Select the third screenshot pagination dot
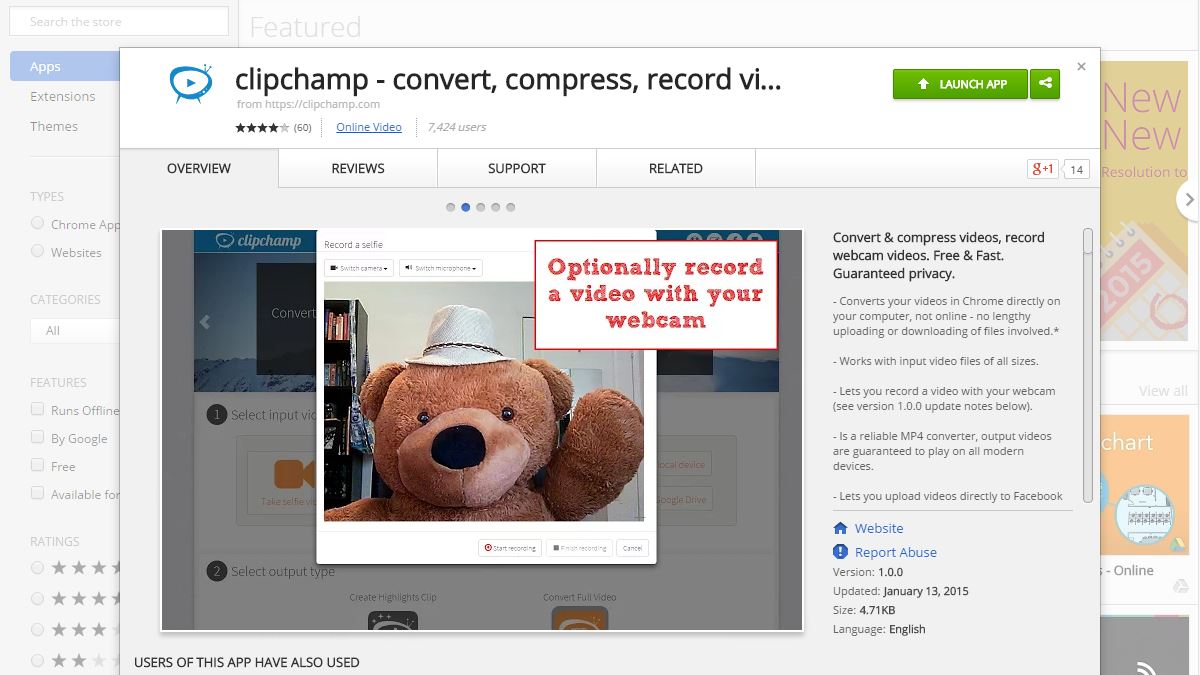The image size is (1200, 675). click(x=481, y=207)
